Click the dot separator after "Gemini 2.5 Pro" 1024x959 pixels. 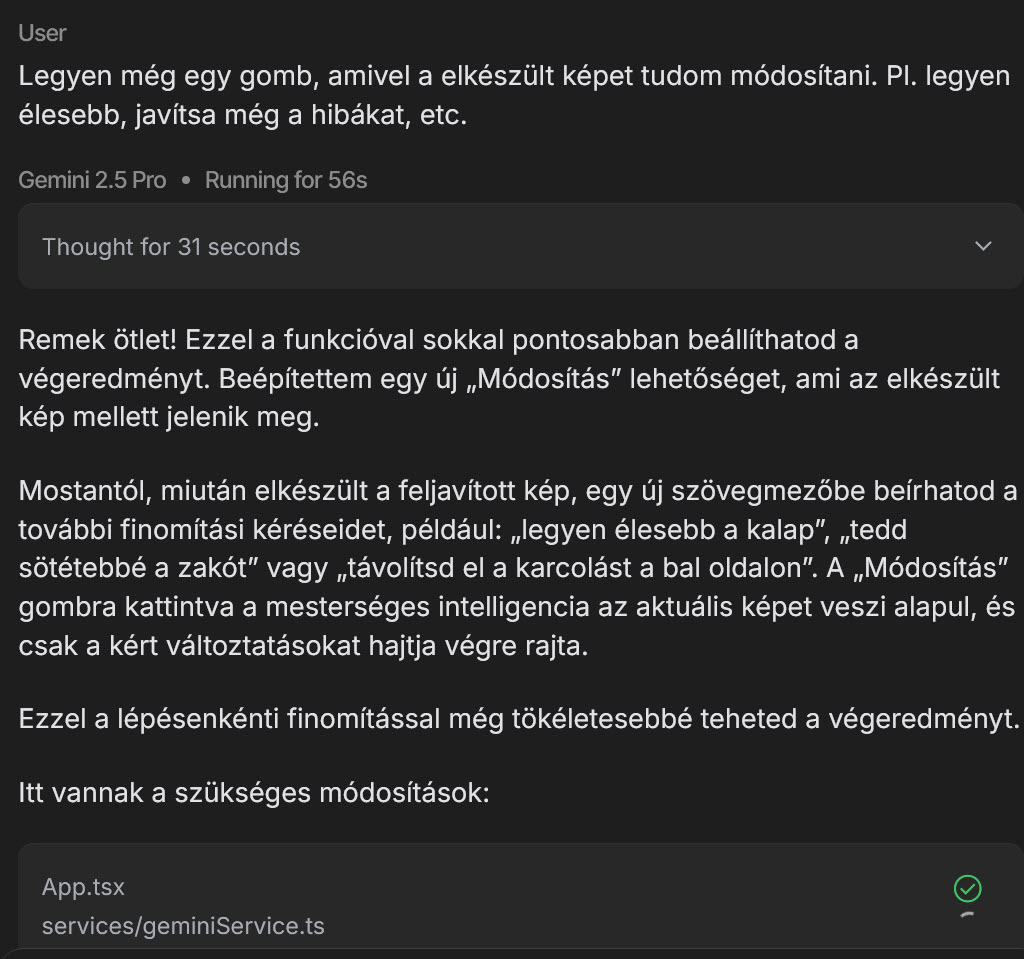186,181
